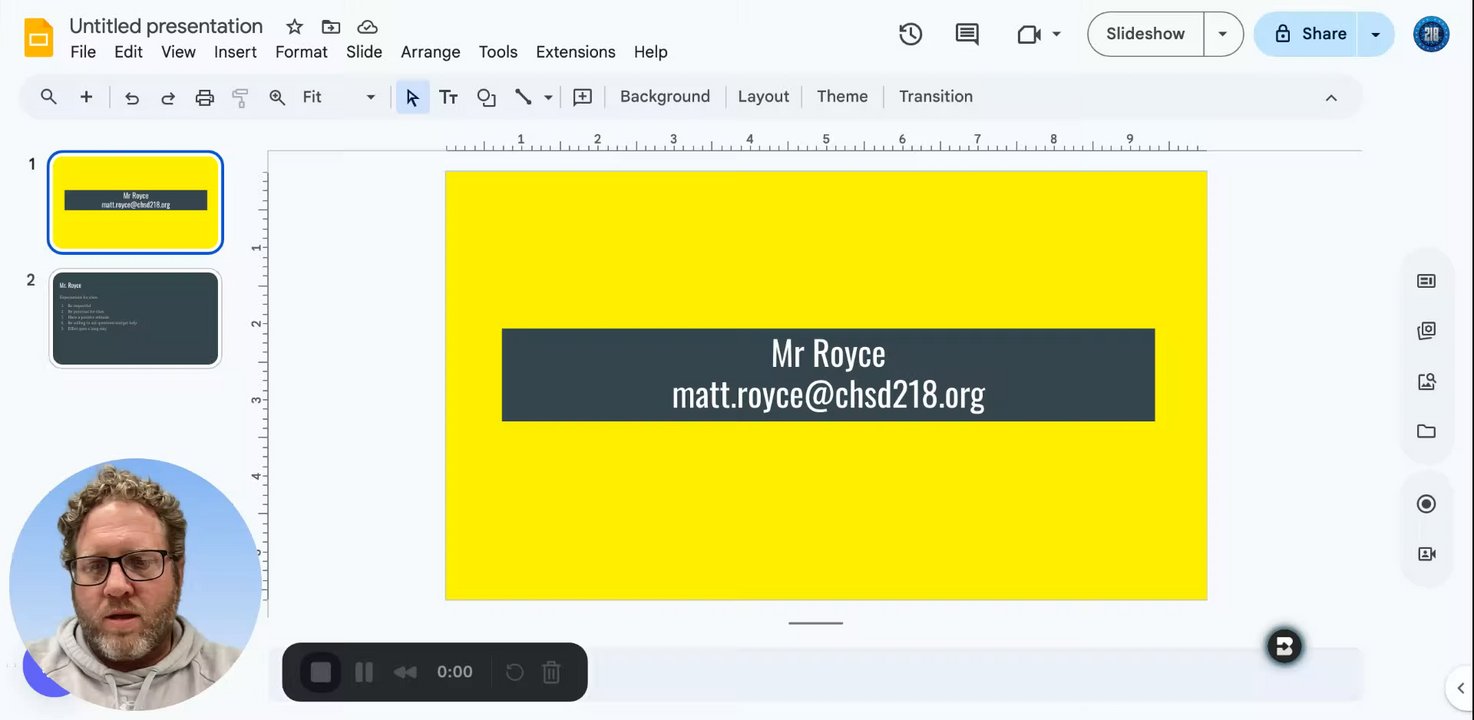Click the Add comment toolbar icon

pyautogui.click(x=582, y=97)
